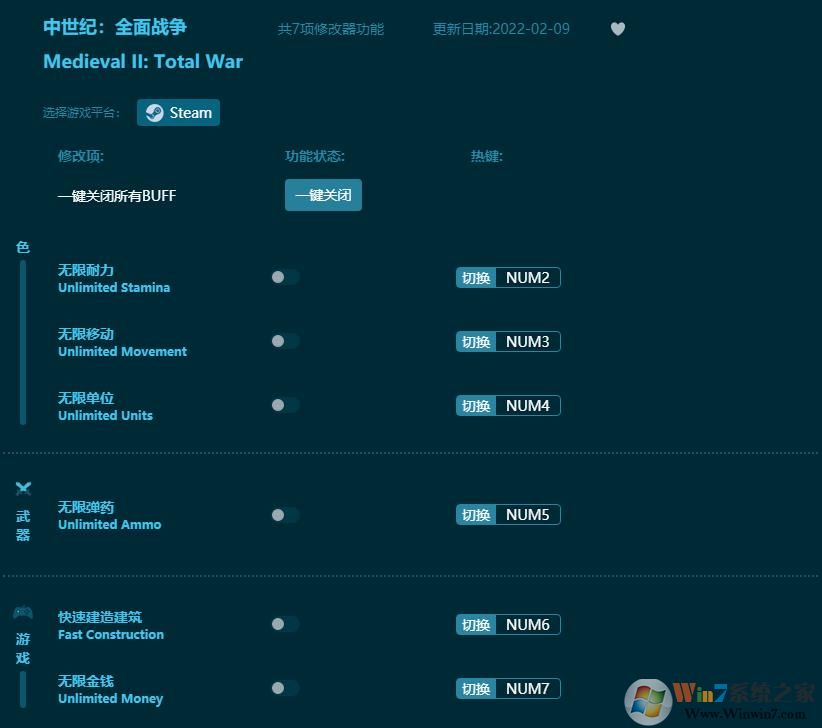Click the 切换 NUM7 hotkey button for money

pos(507,688)
